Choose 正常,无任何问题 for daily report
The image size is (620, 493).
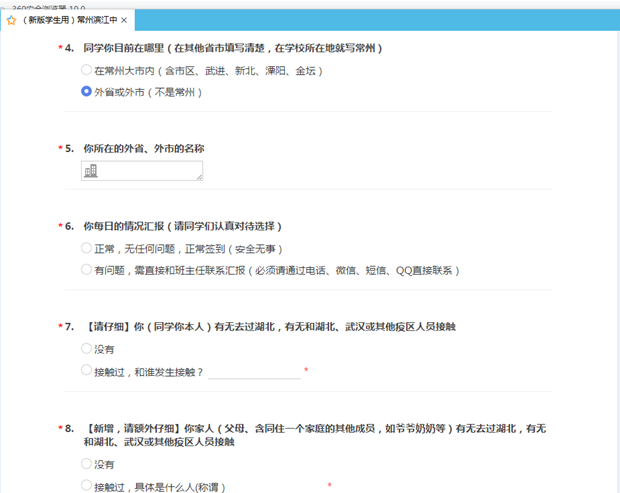click(x=87, y=248)
